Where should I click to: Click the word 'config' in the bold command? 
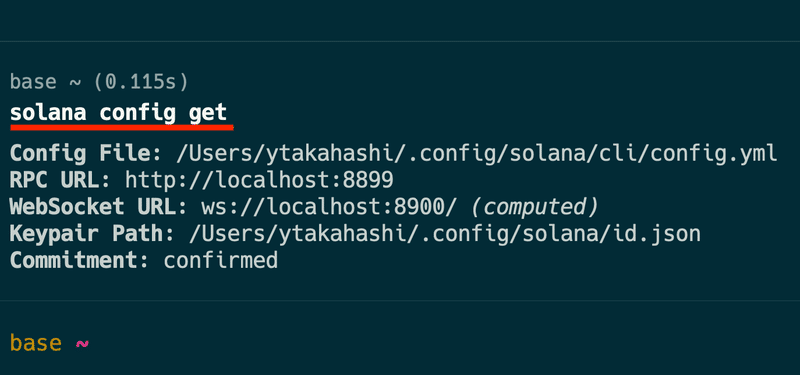[x=137, y=113]
